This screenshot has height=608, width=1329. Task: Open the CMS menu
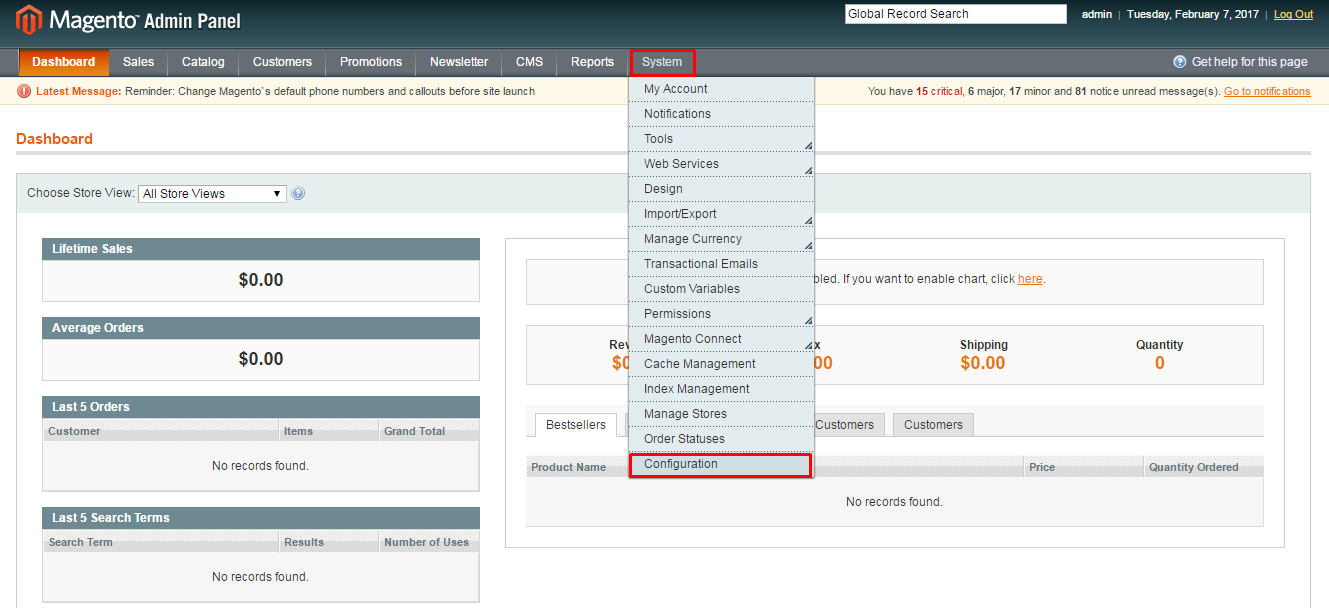(x=529, y=62)
